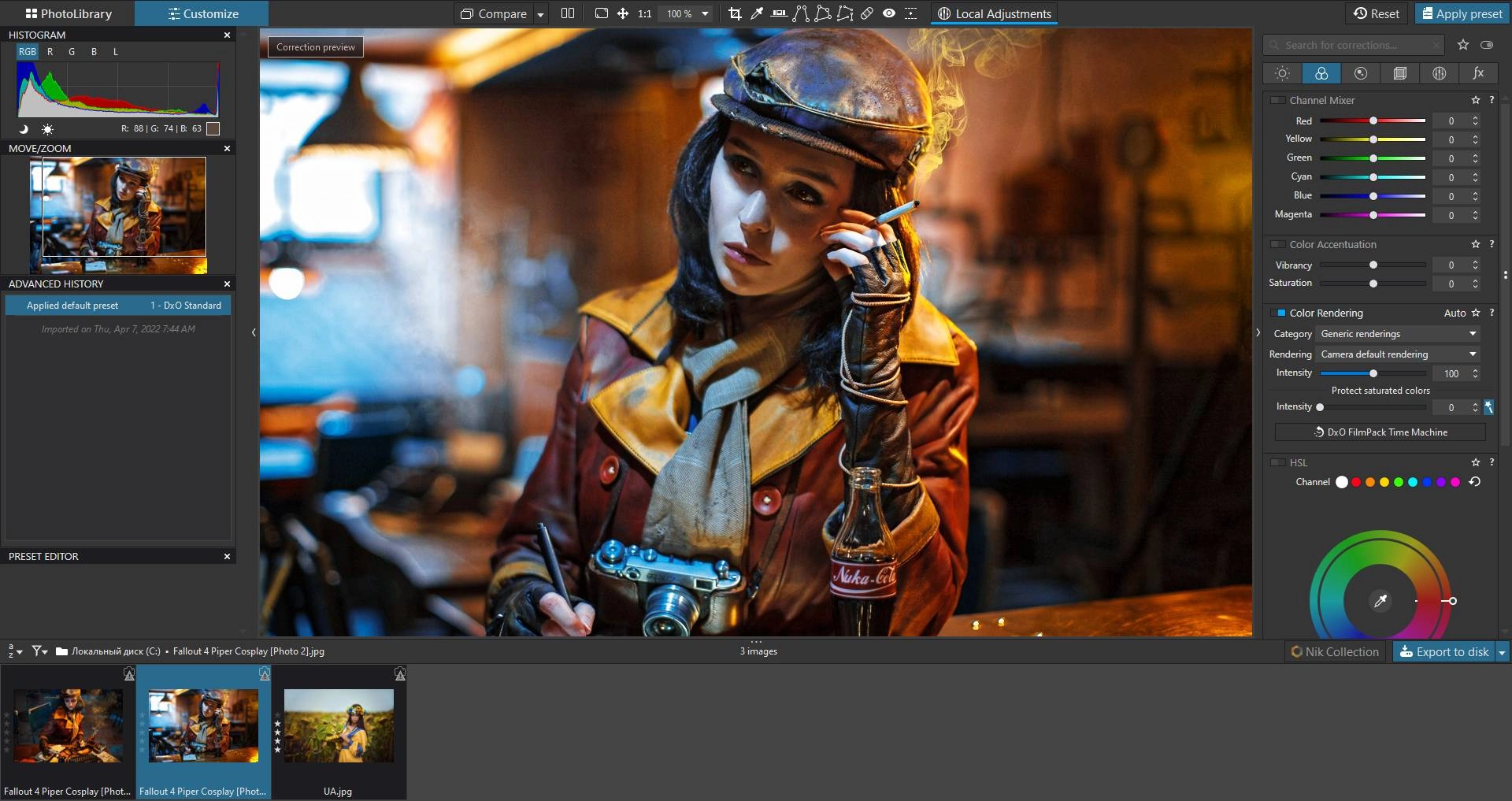The height and width of the screenshot is (801, 1512).
Task: Adjust the Vibrancy slider handle
Action: [x=1373, y=265]
